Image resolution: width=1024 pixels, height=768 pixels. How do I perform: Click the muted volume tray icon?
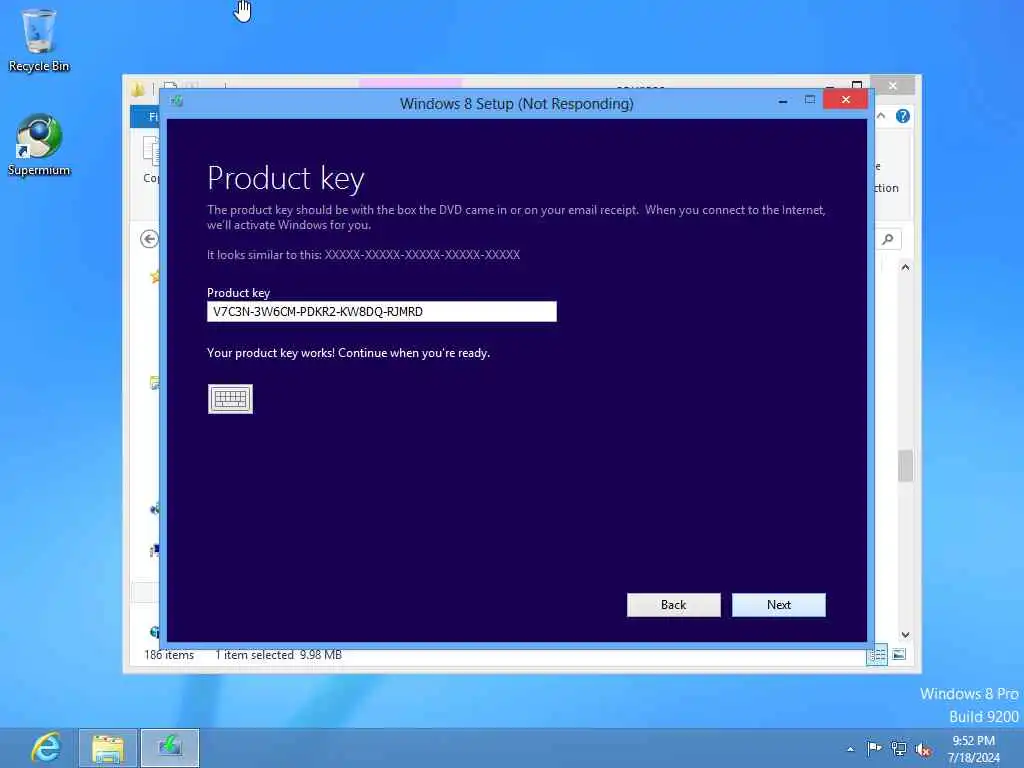point(923,749)
